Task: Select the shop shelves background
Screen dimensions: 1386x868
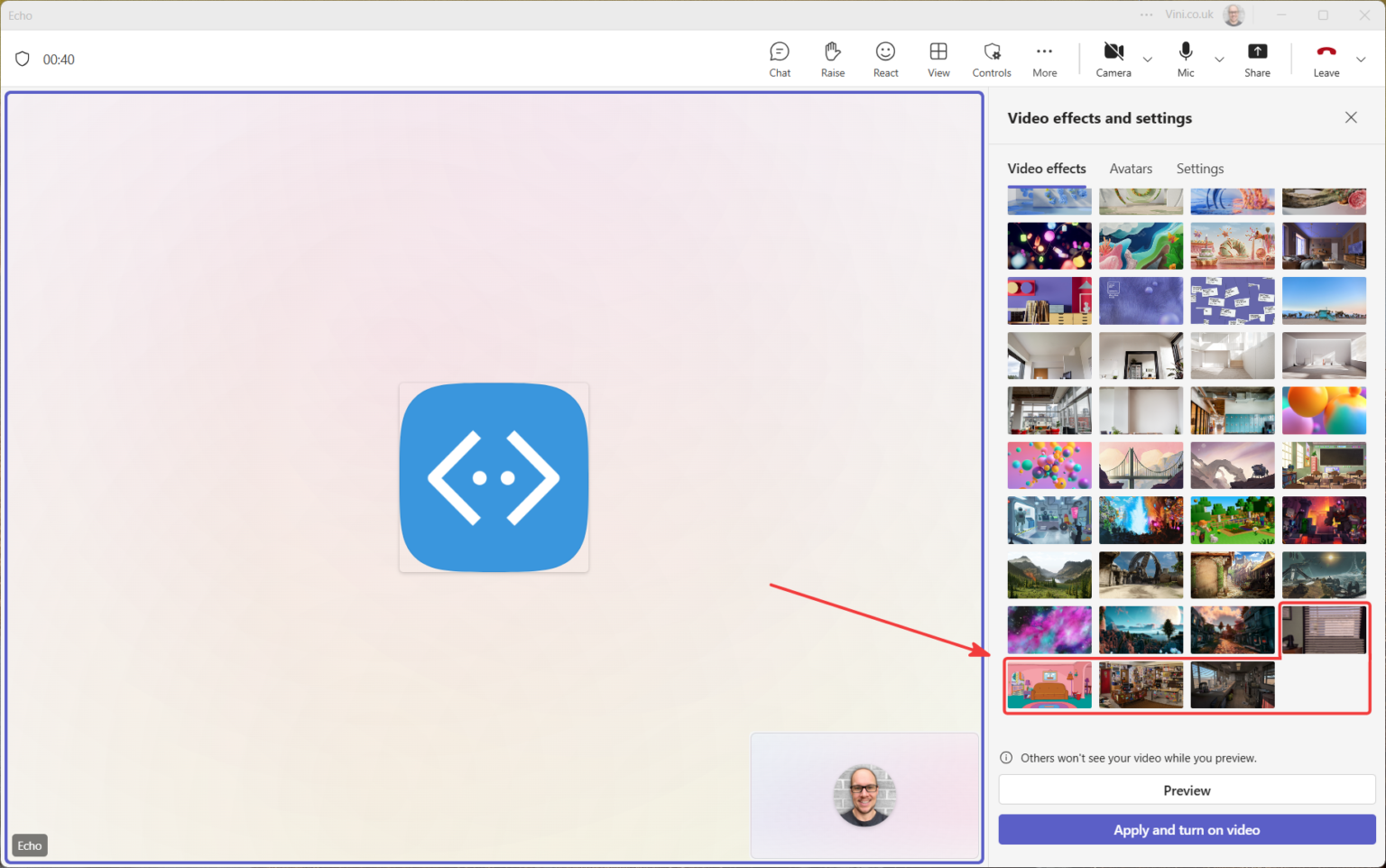Action: click(1141, 685)
